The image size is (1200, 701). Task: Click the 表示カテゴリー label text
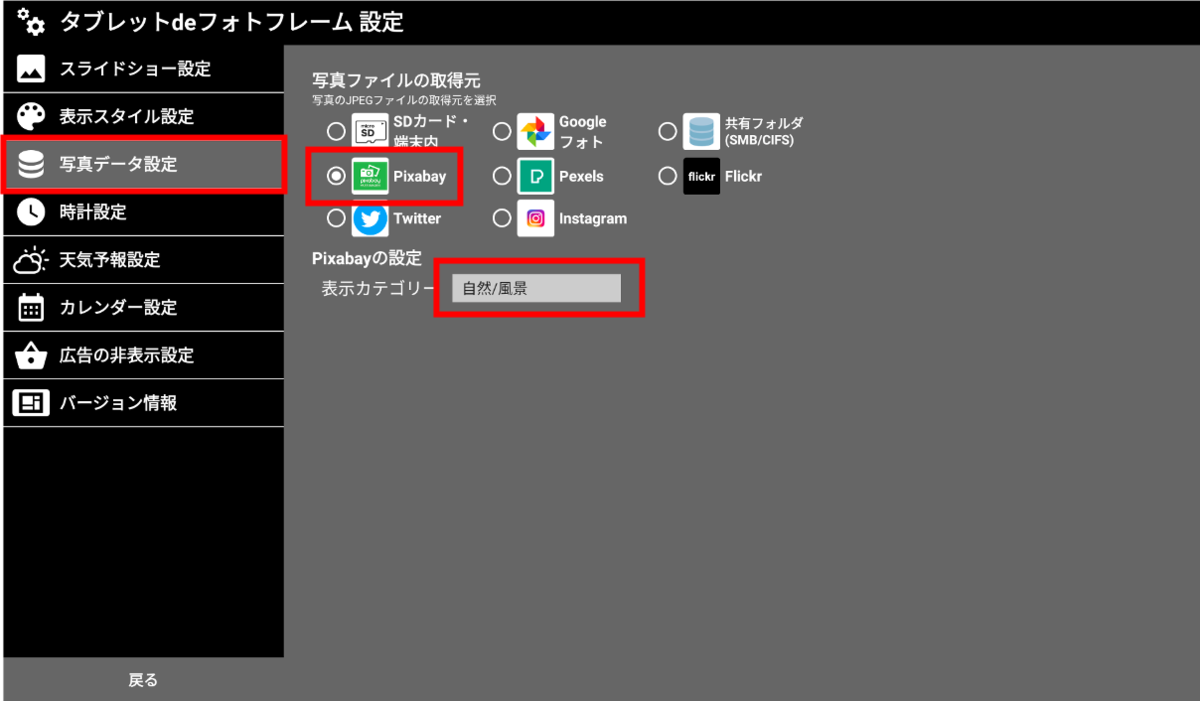tap(379, 289)
